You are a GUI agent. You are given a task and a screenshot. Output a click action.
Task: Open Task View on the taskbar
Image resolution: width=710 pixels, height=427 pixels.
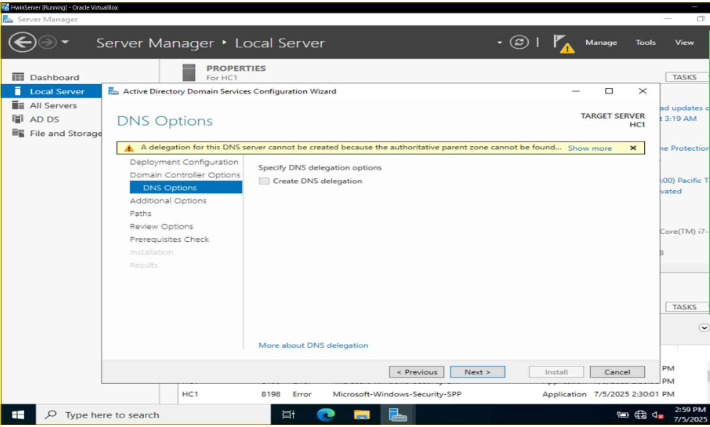[288, 415]
